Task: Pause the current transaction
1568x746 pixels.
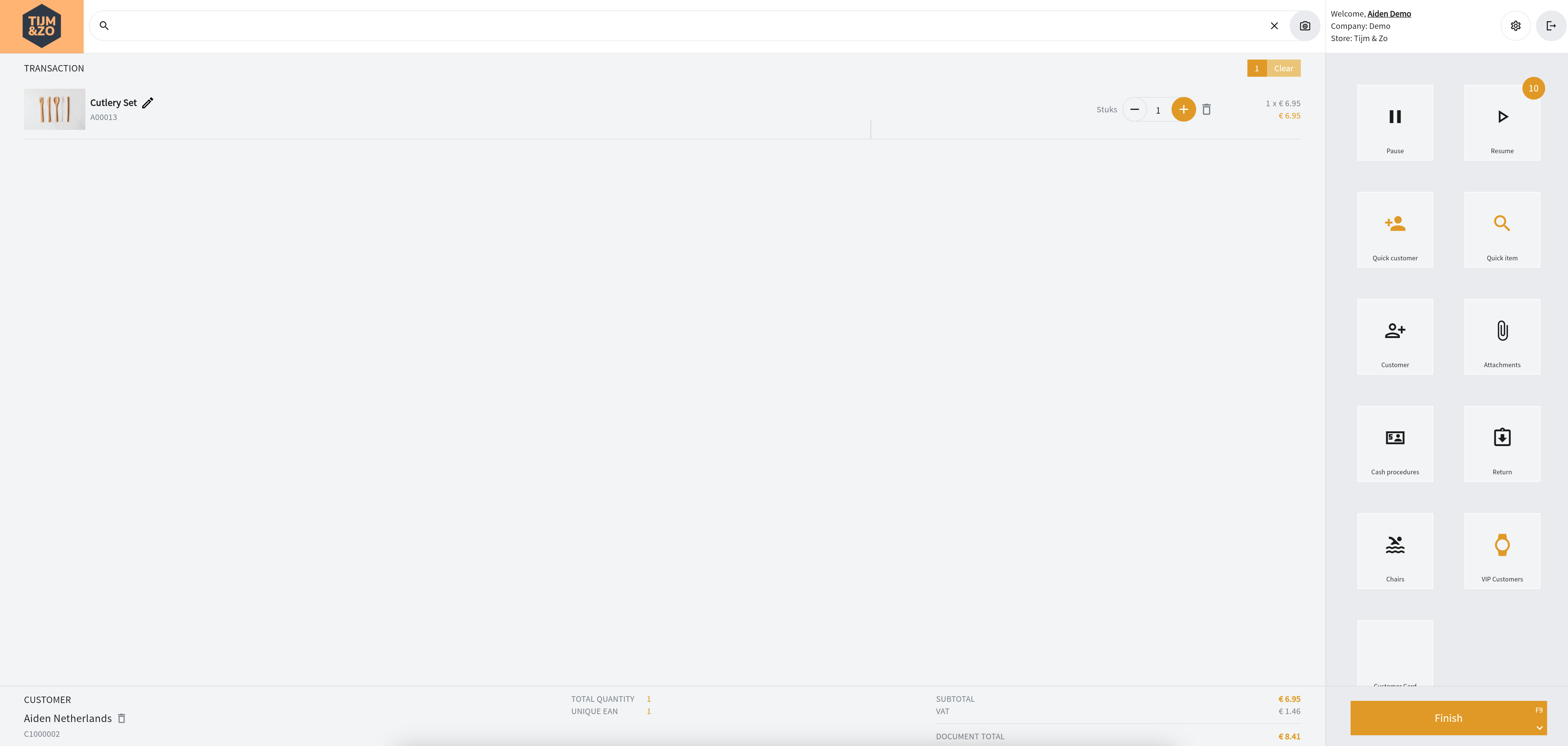Action: point(1394,123)
